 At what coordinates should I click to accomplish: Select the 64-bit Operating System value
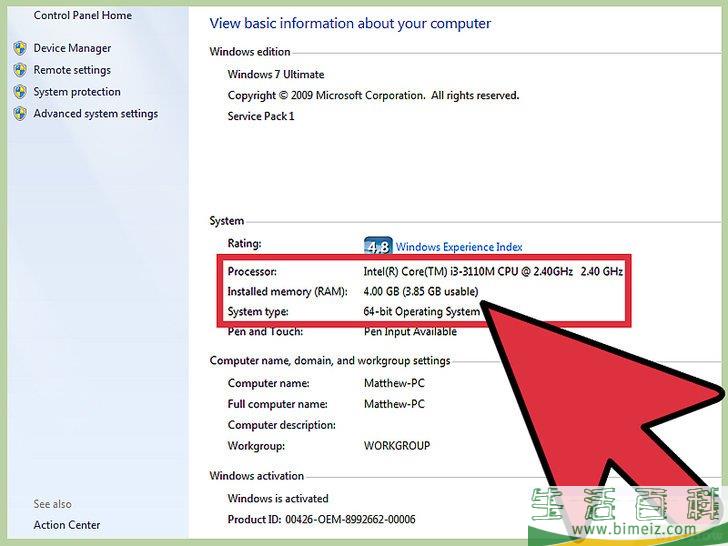point(422,312)
